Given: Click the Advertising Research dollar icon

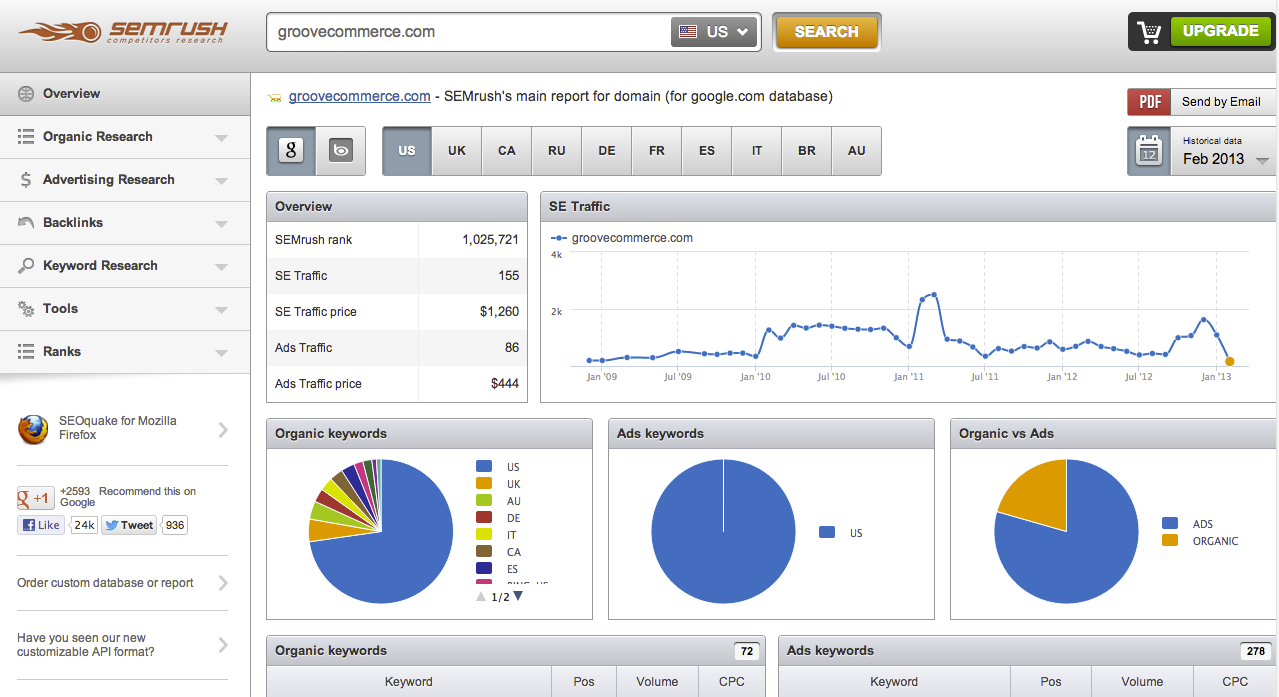Looking at the screenshot, I should pyautogui.click(x=26, y=180).
